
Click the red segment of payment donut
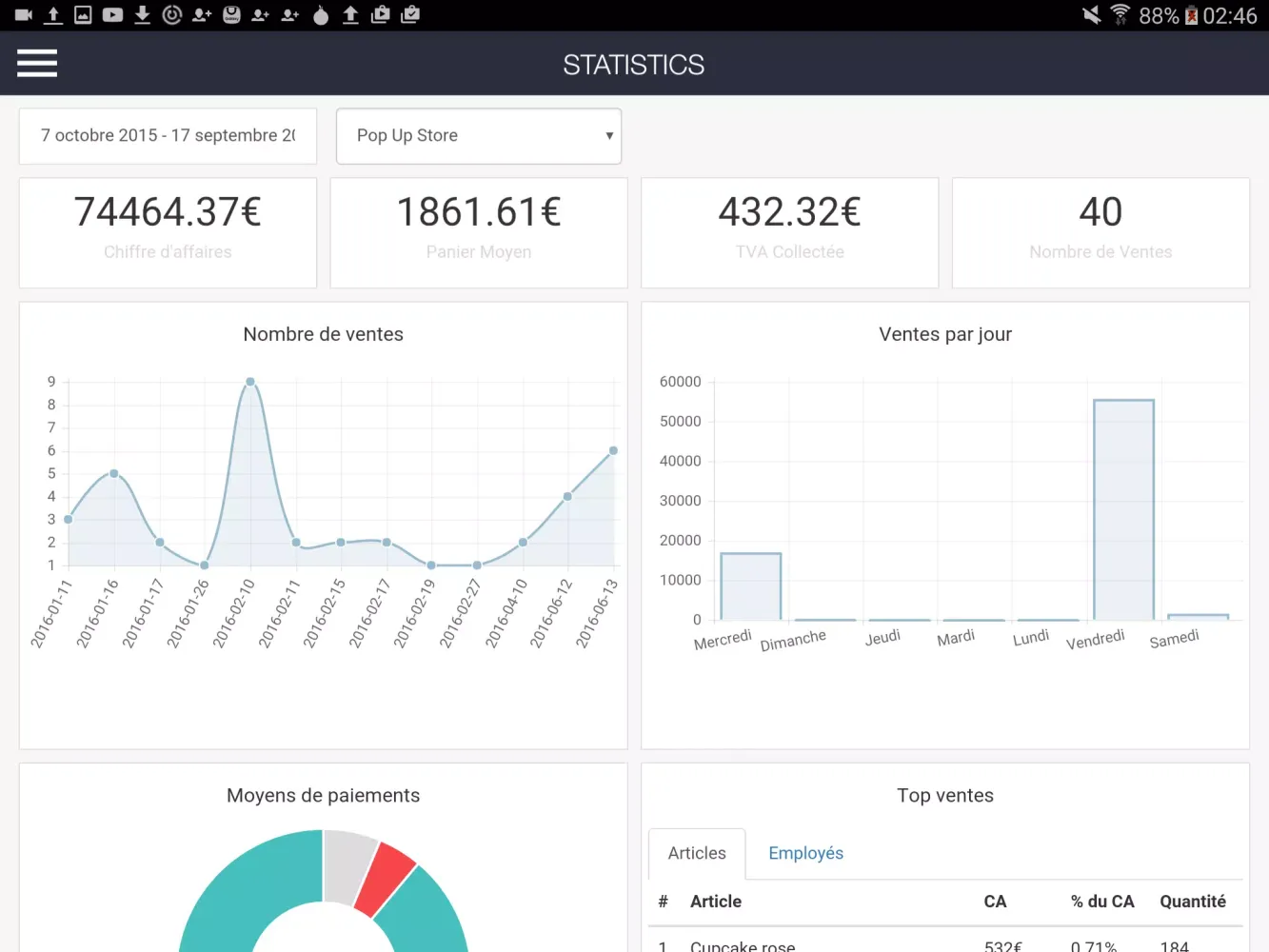(x=386, y=877)
